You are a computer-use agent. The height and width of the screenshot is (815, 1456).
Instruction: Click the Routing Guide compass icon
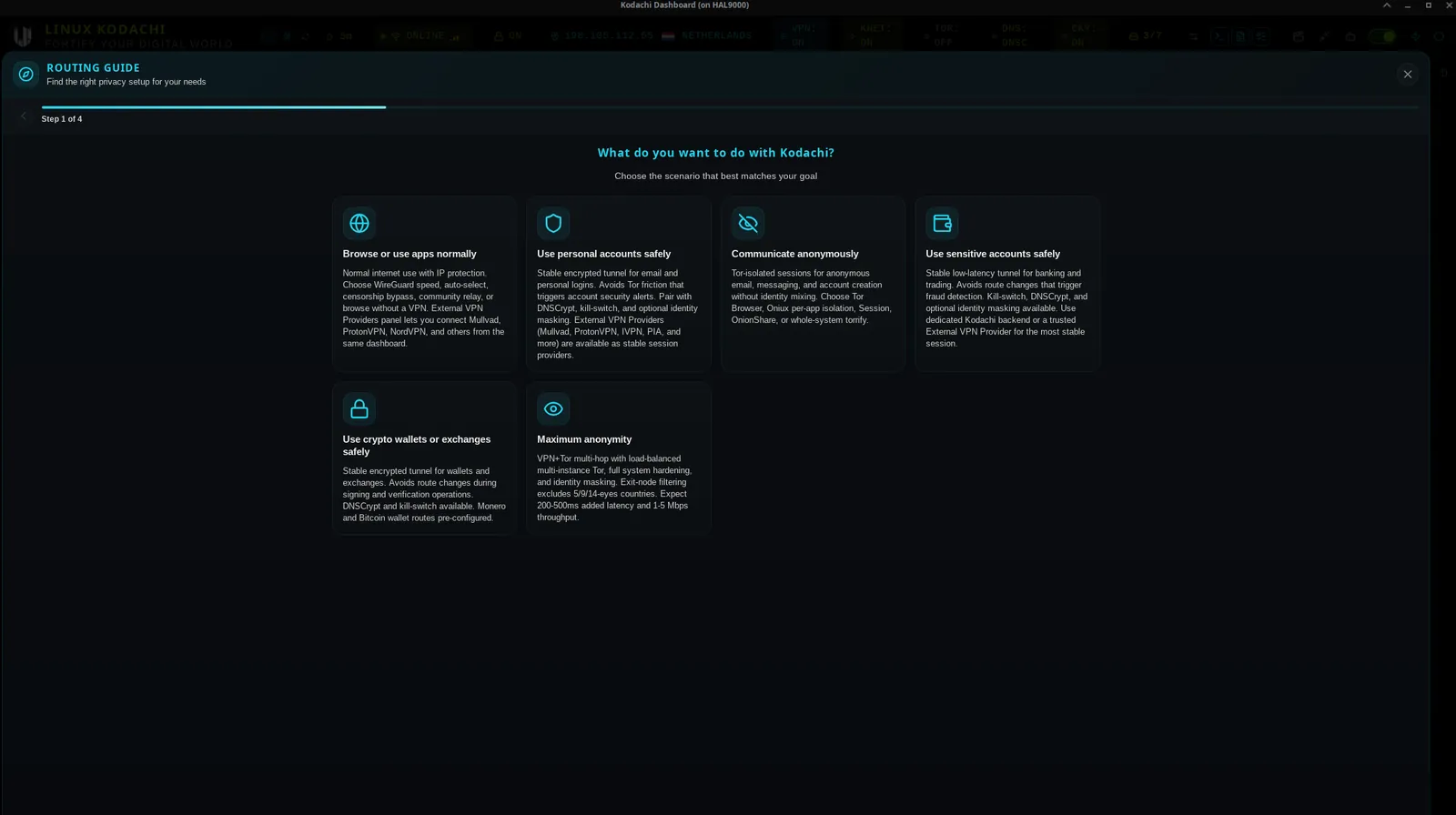coord(25,75)
